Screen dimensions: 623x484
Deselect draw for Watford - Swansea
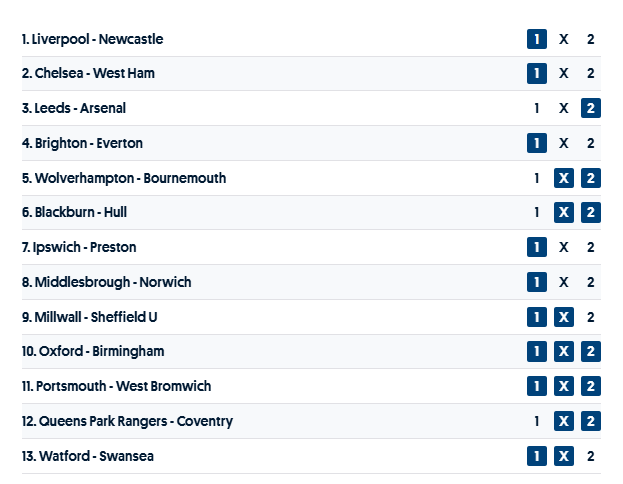(x=564, y=456)
